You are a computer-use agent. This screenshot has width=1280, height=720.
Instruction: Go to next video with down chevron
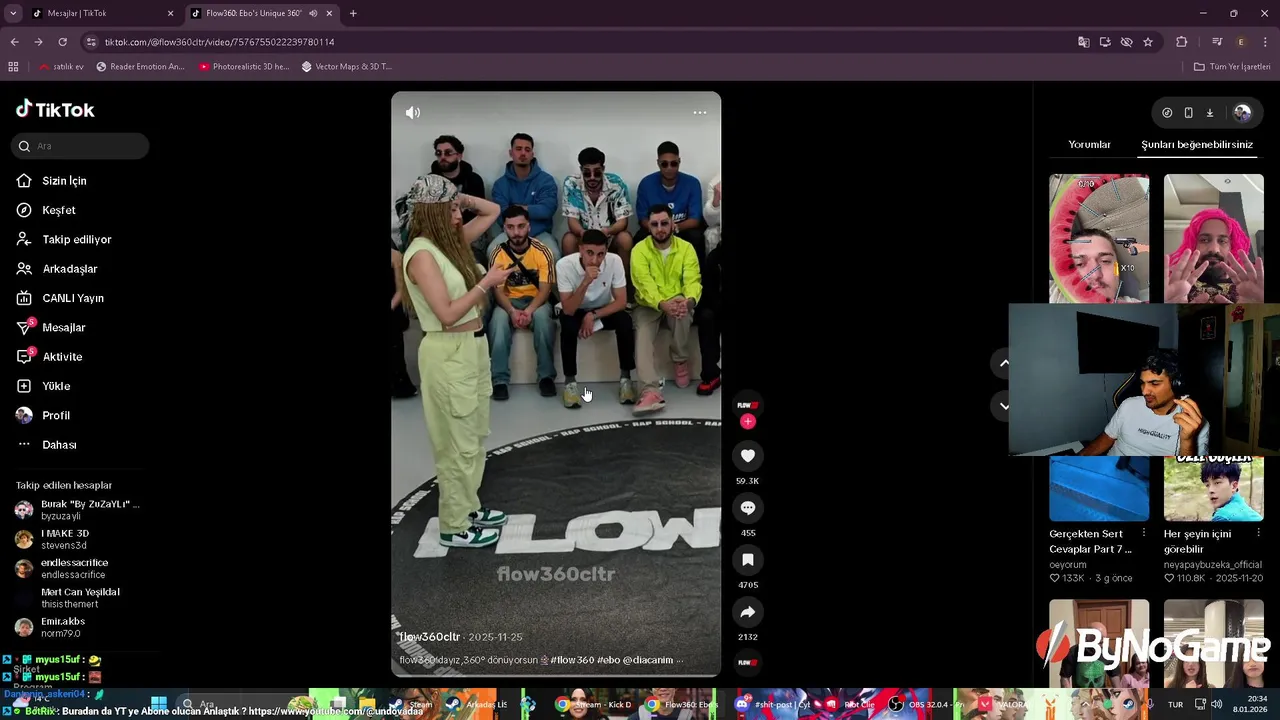(1004, 406)
